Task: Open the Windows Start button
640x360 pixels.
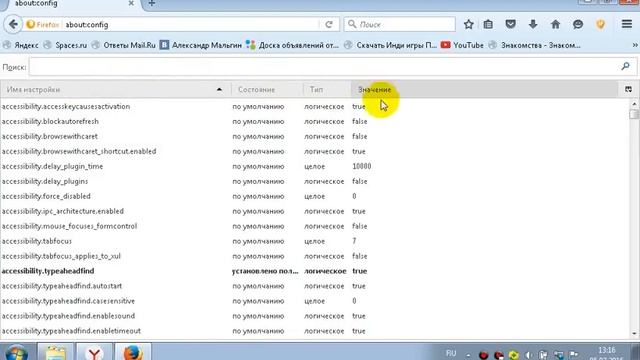Action: (x=16, y=353)
